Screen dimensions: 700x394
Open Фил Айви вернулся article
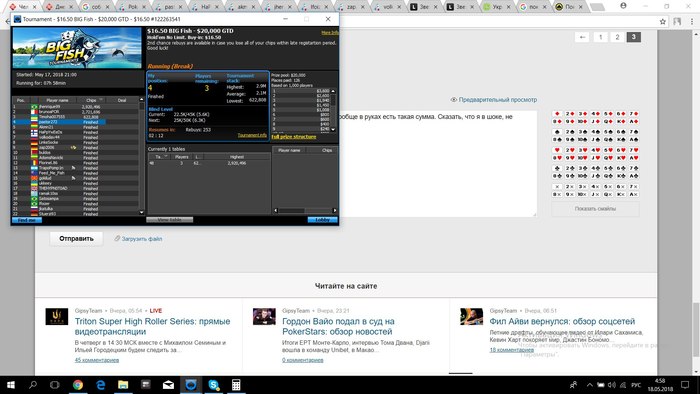tap(562, 321)
